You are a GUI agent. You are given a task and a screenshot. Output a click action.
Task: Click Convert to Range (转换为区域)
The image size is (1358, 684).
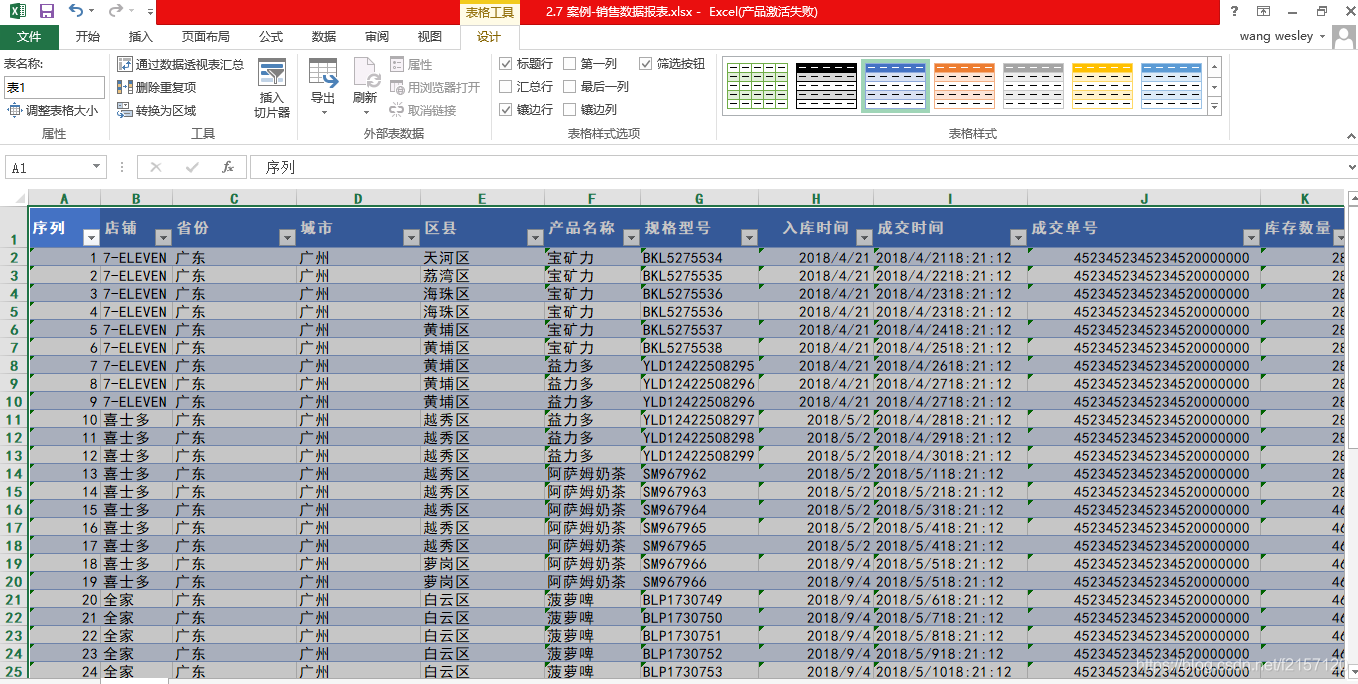tap(157, 110)
